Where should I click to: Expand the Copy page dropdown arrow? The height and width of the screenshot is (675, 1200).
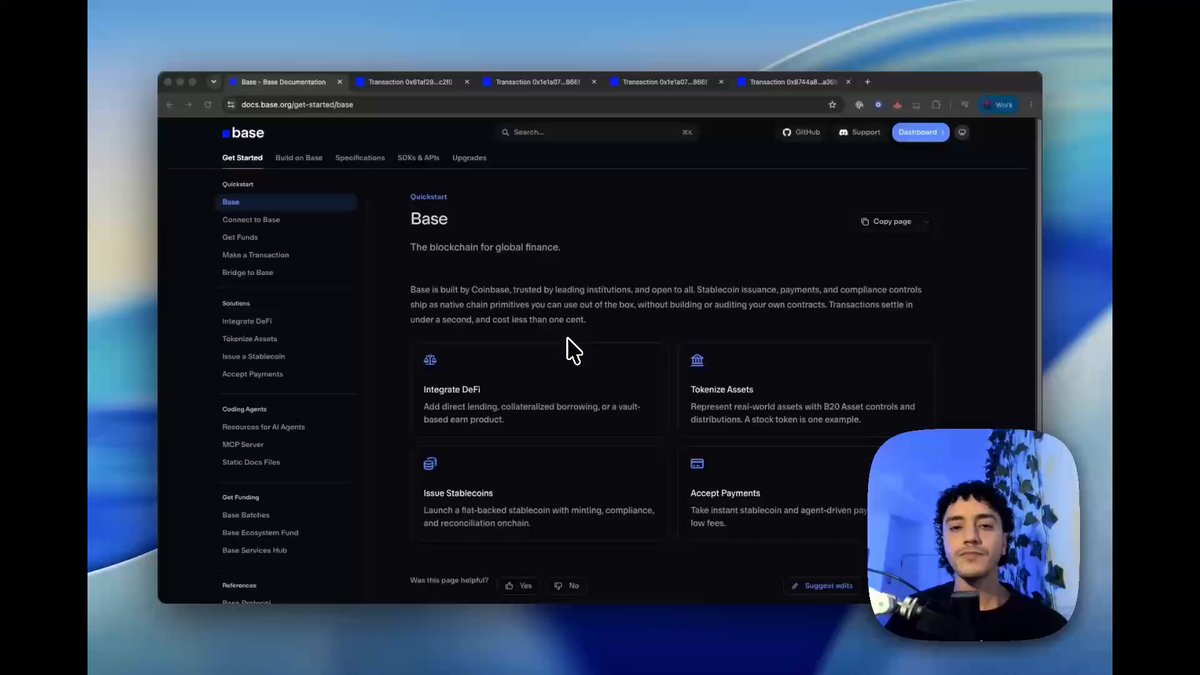point(926,221)
